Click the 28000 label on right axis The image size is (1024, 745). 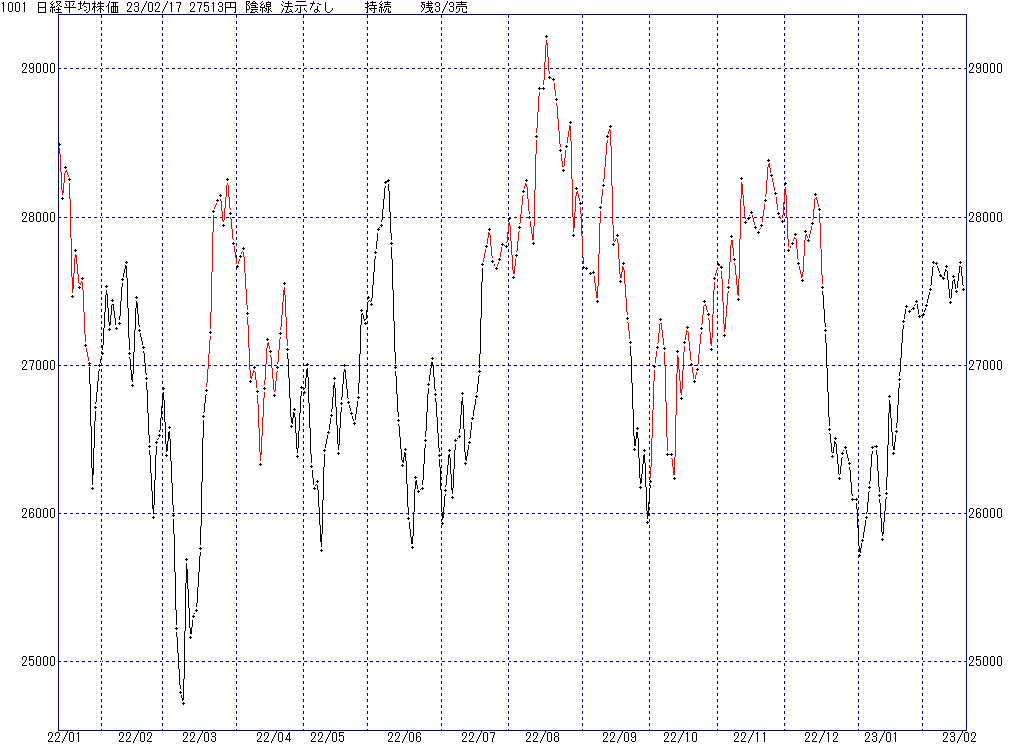989,218
